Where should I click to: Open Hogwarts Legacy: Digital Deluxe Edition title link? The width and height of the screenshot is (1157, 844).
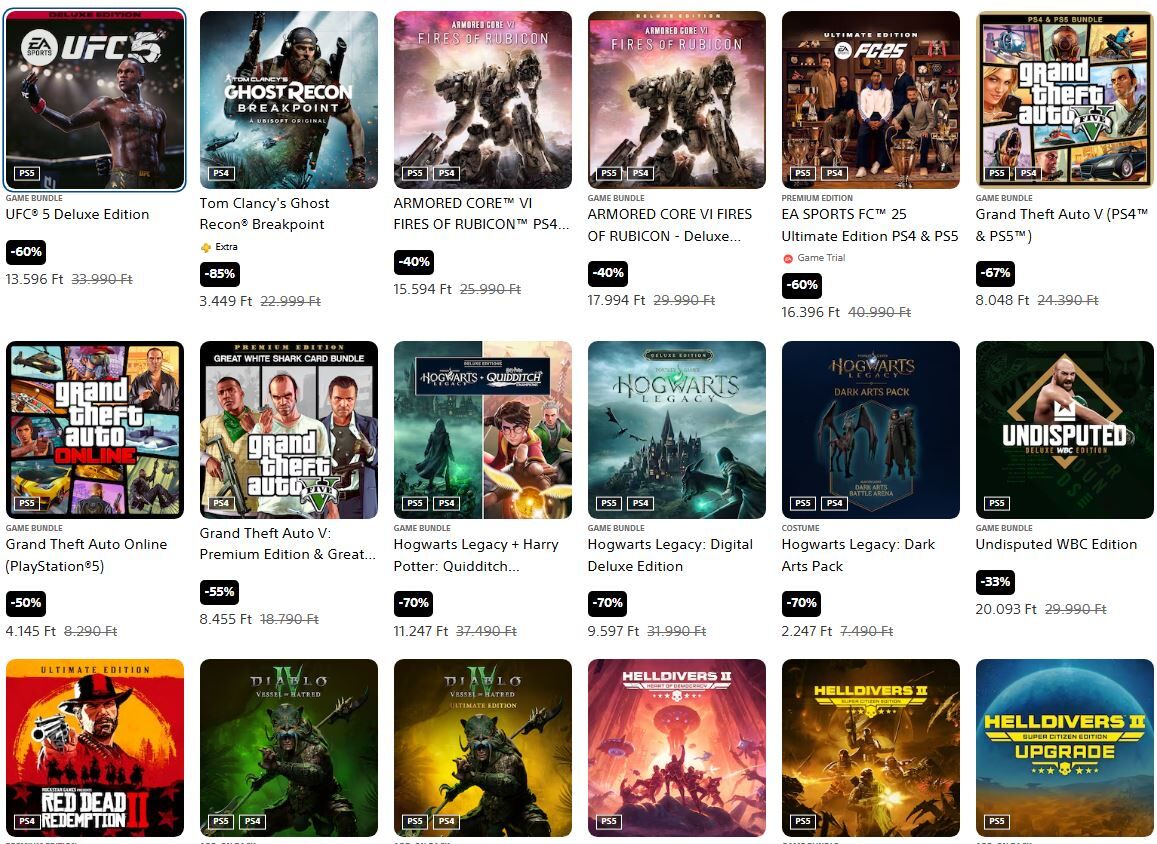(670, 555)
